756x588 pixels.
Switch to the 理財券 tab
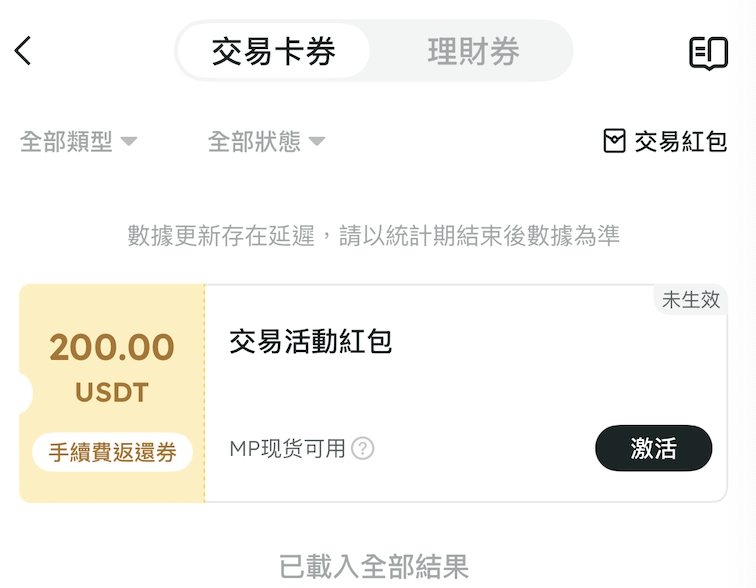coord(473,51)
